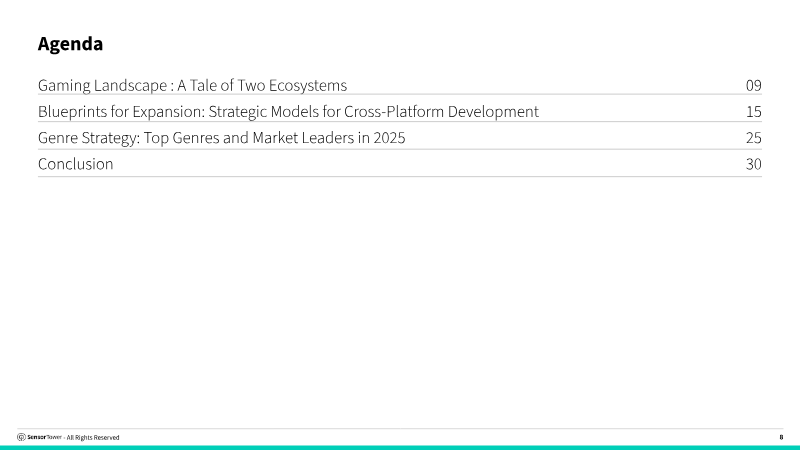This screenshot has height=450, width=800.
Task: Click the footer separator line above logo
Action: point(400,429)
